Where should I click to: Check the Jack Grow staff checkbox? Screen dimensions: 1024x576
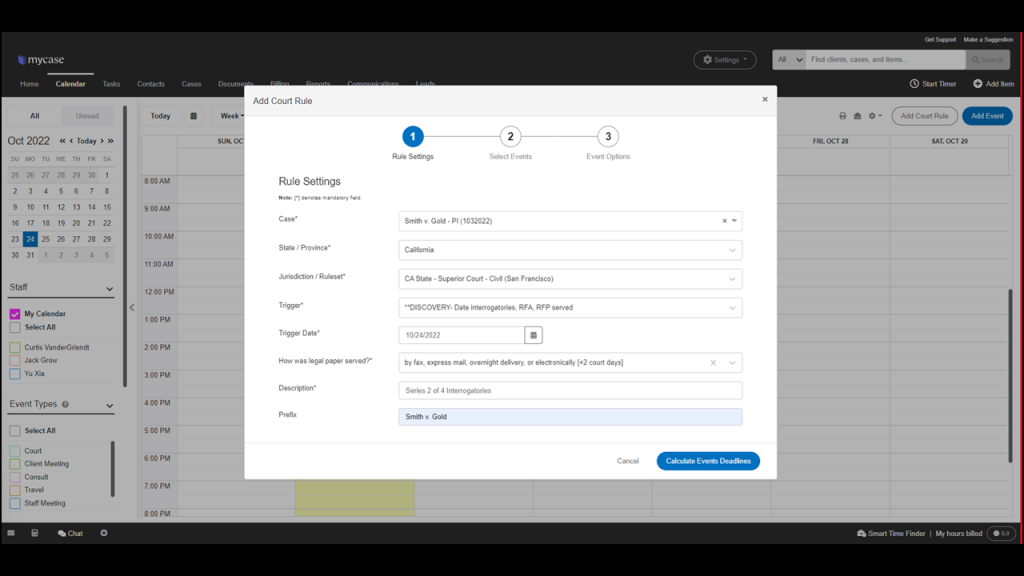(x=15, y=360)
